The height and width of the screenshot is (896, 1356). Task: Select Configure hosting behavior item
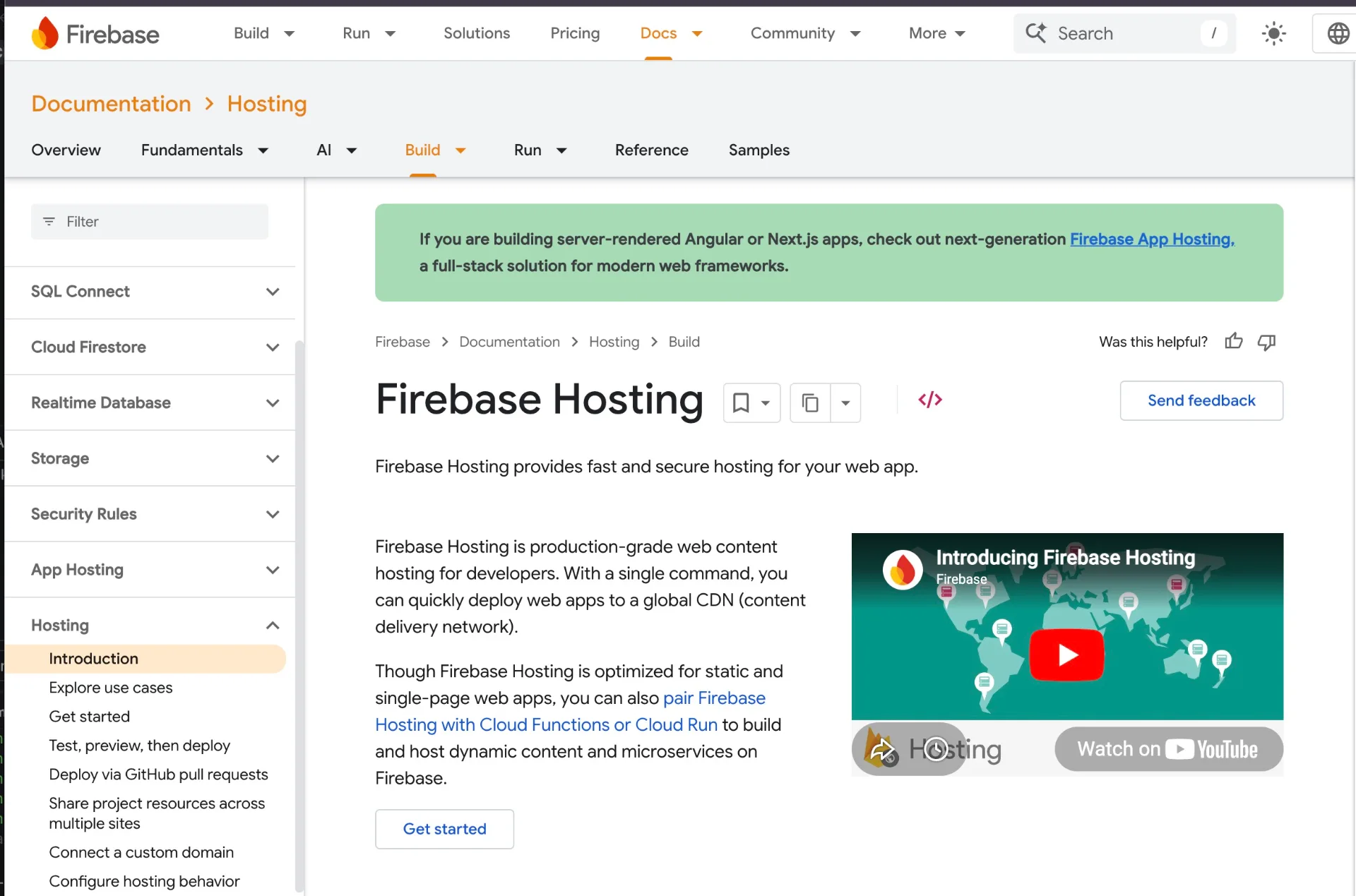tap(145, 881)
